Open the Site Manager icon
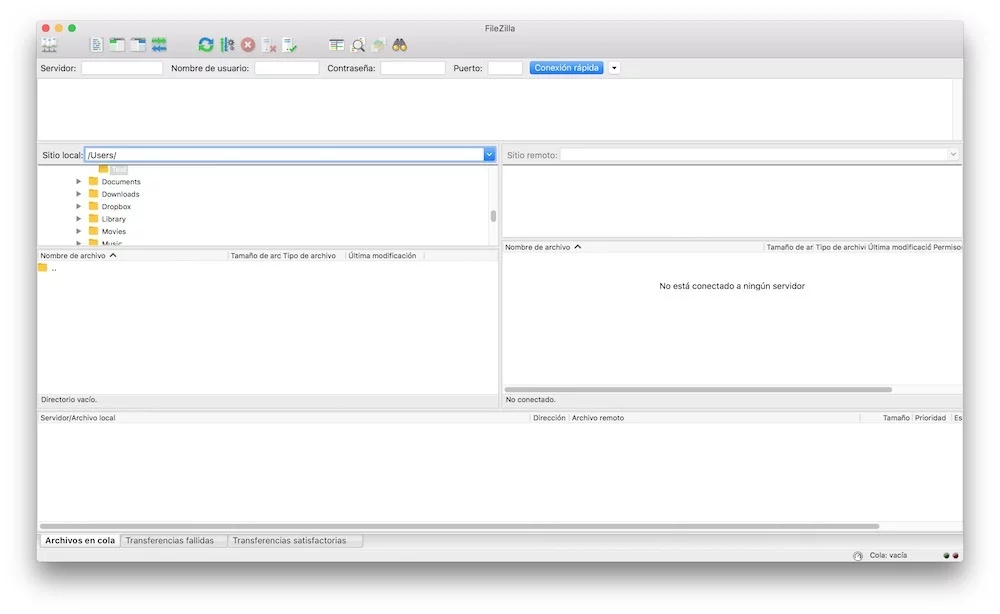Image resolution: width=1000 pixels, height=614 pixels. pyautogui.click(x=49, y=45)
